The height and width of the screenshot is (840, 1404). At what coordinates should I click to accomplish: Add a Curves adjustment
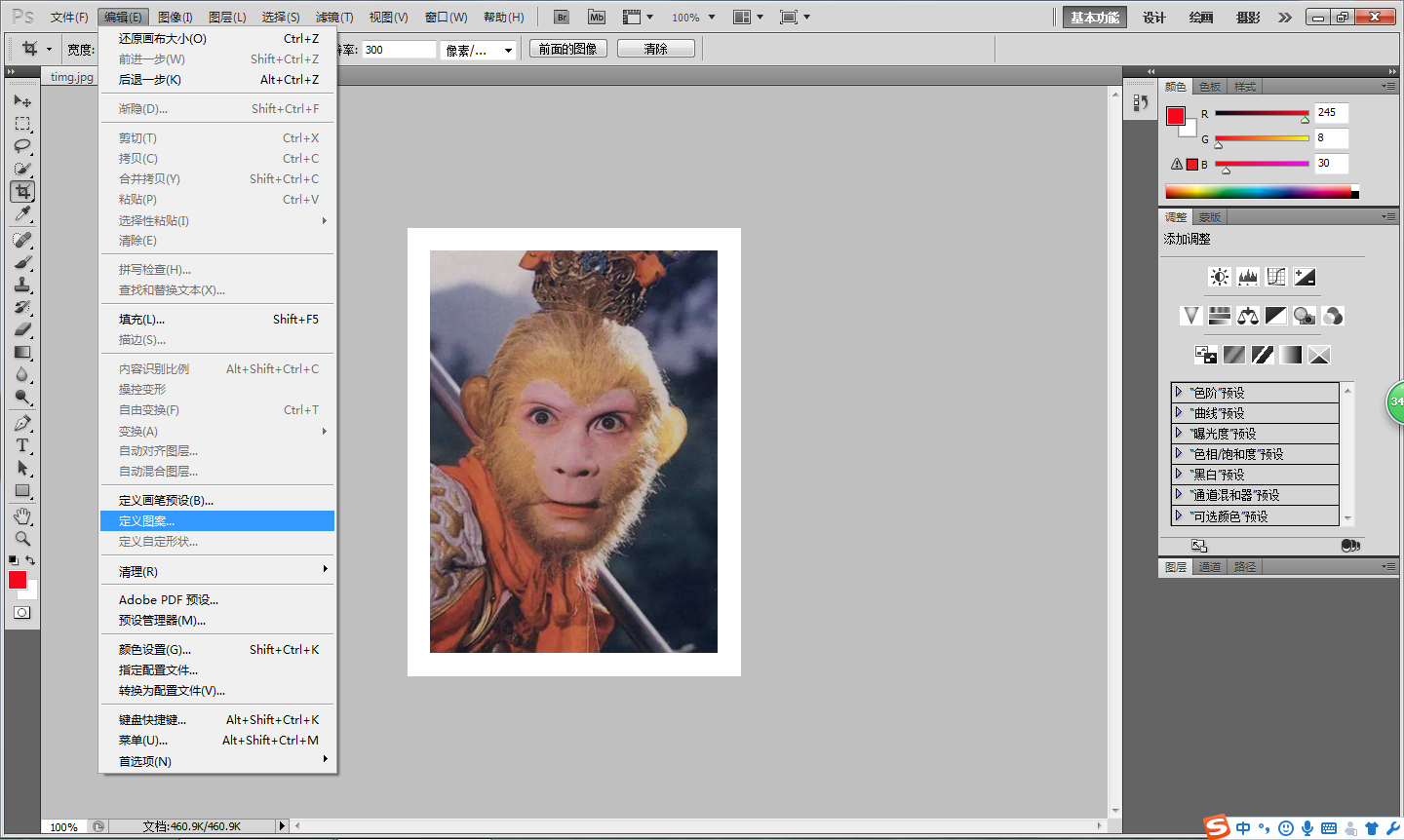(x=1276, y=277)
